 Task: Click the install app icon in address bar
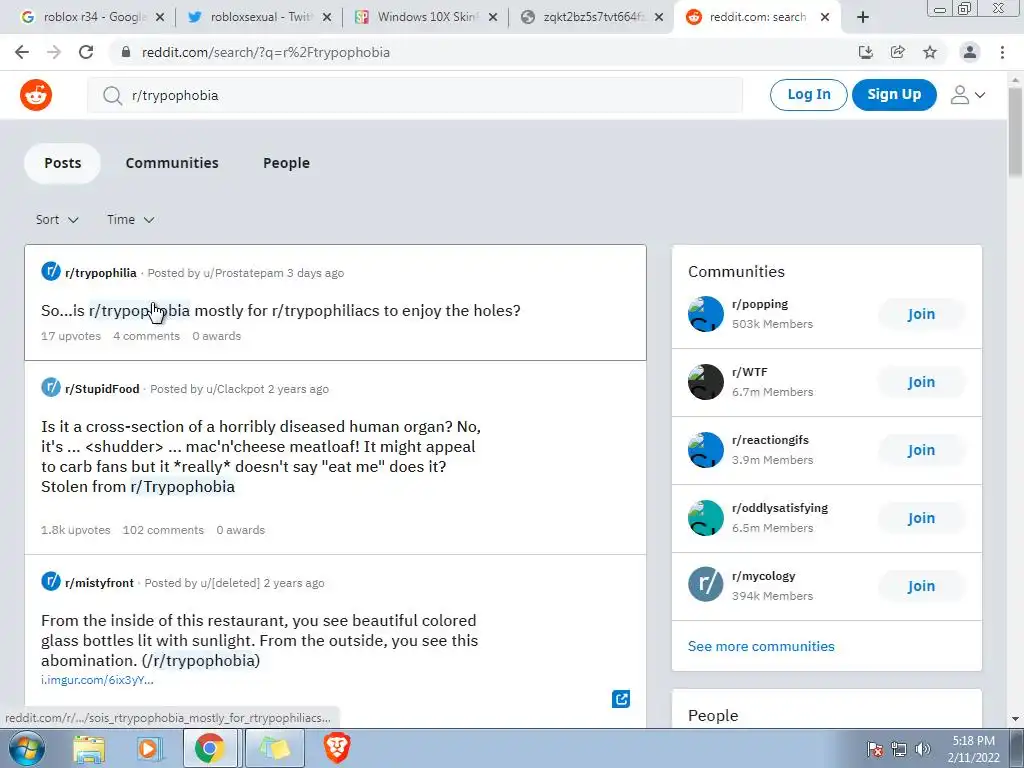[865, 52]
